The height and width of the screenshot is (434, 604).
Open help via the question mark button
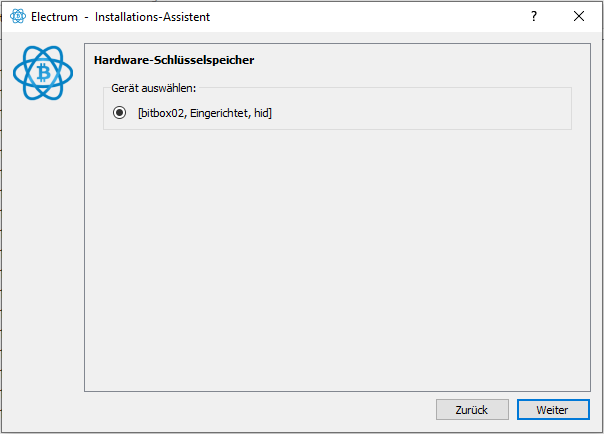pyautogui.click(x=534, y=16)
